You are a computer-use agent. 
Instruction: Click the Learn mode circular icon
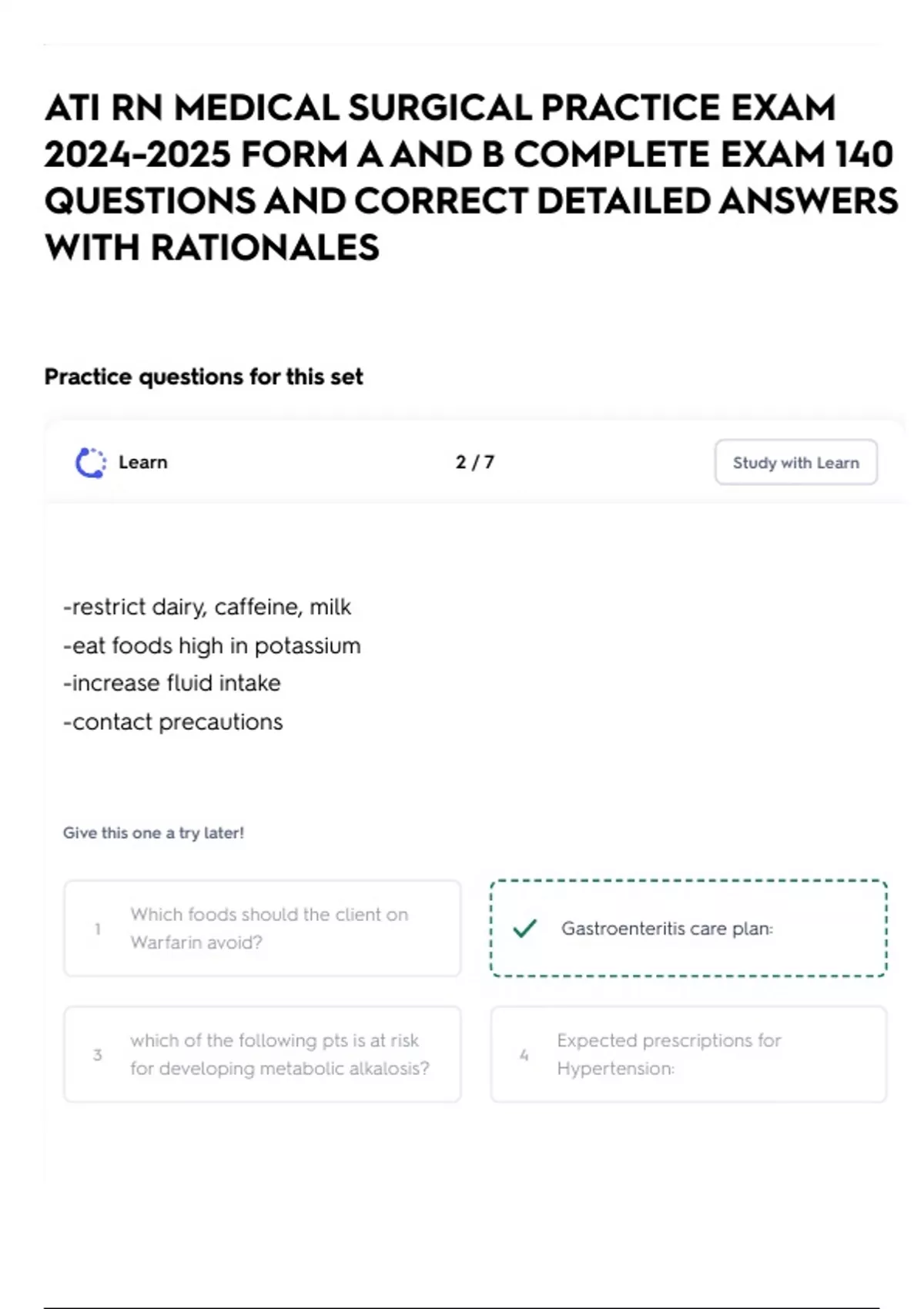(x=90, y=463)
